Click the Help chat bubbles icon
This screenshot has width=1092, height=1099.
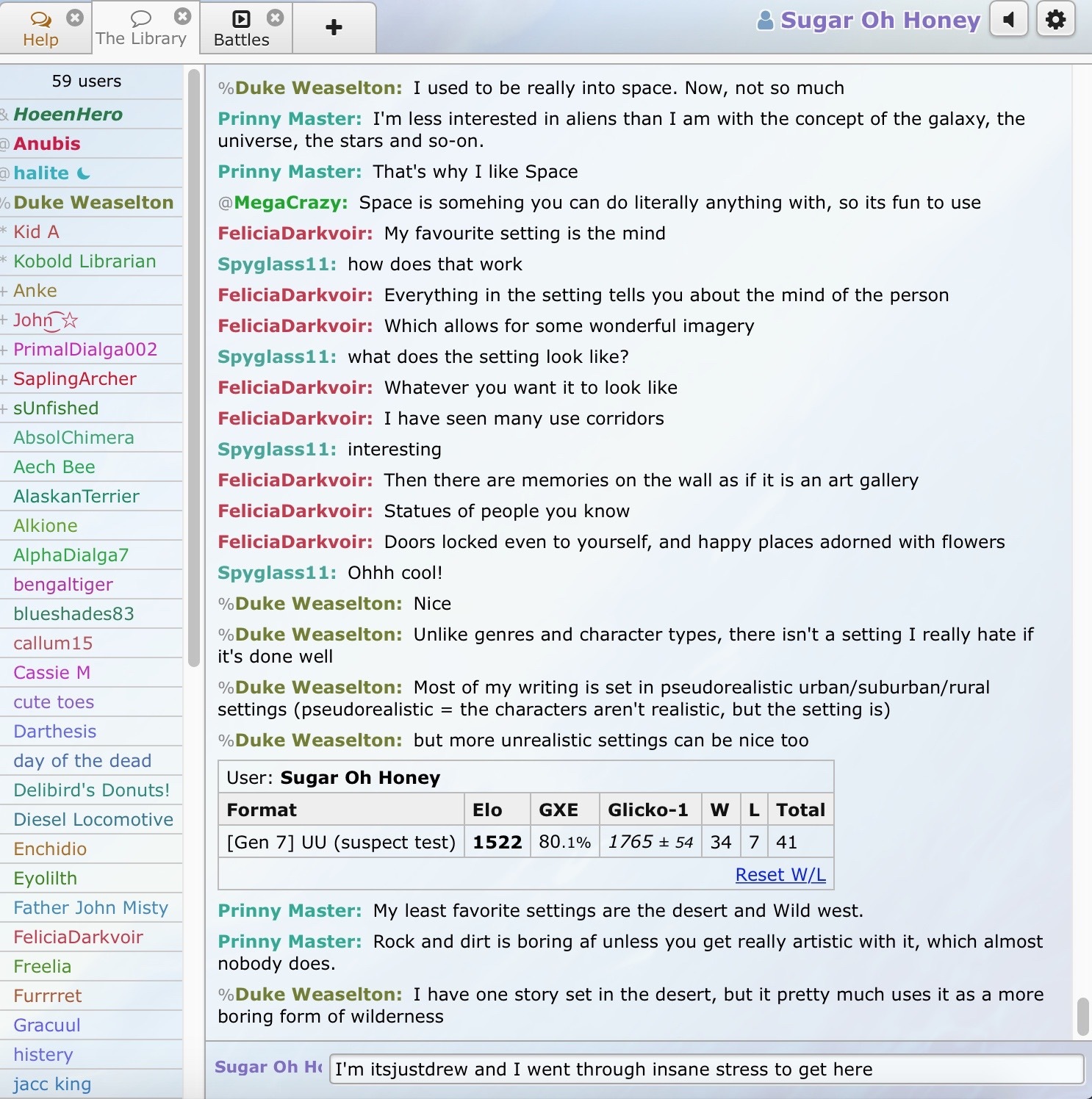pos(40,18)
